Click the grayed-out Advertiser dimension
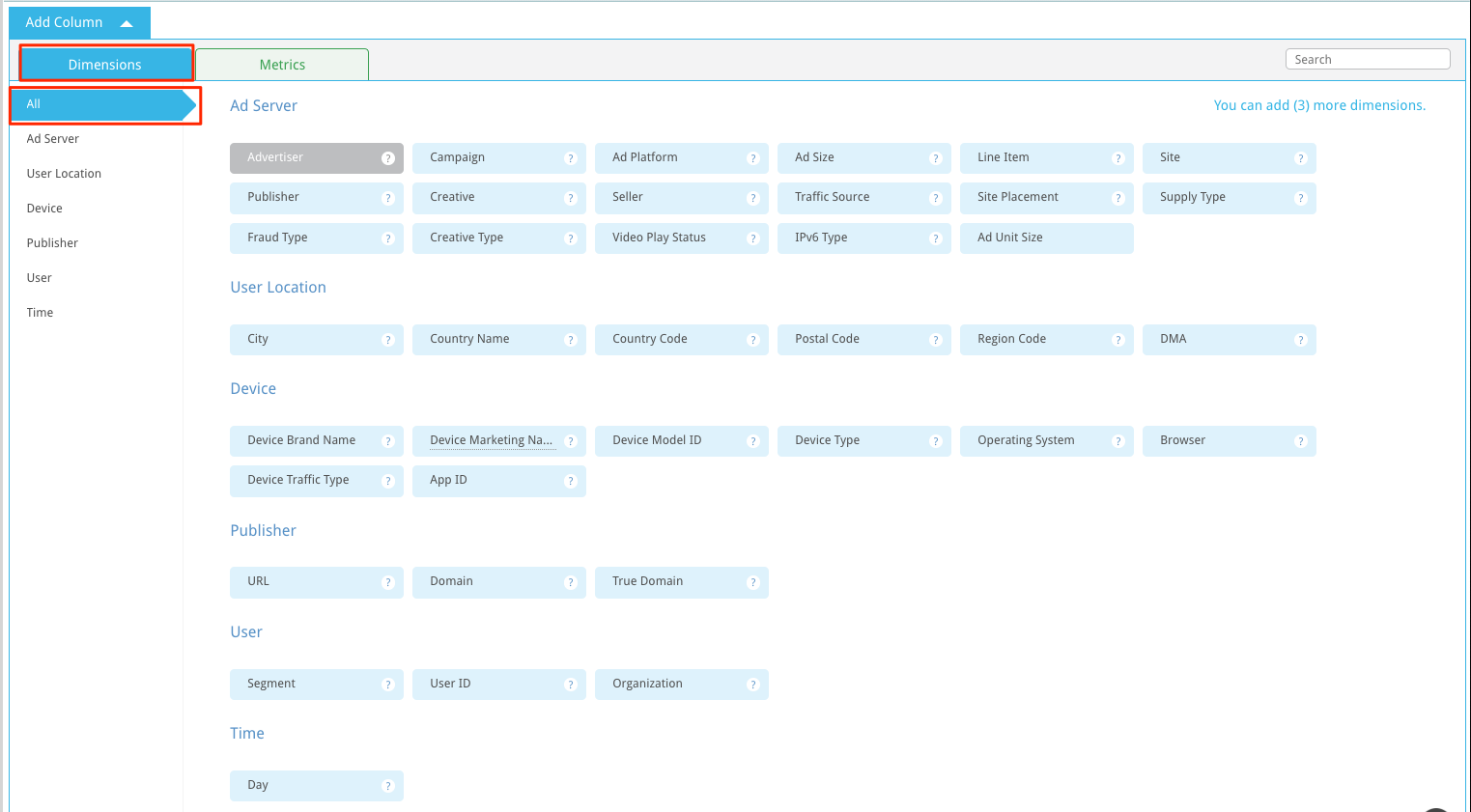This screenshot has width=1471, height=812. (x=317, y=158)
